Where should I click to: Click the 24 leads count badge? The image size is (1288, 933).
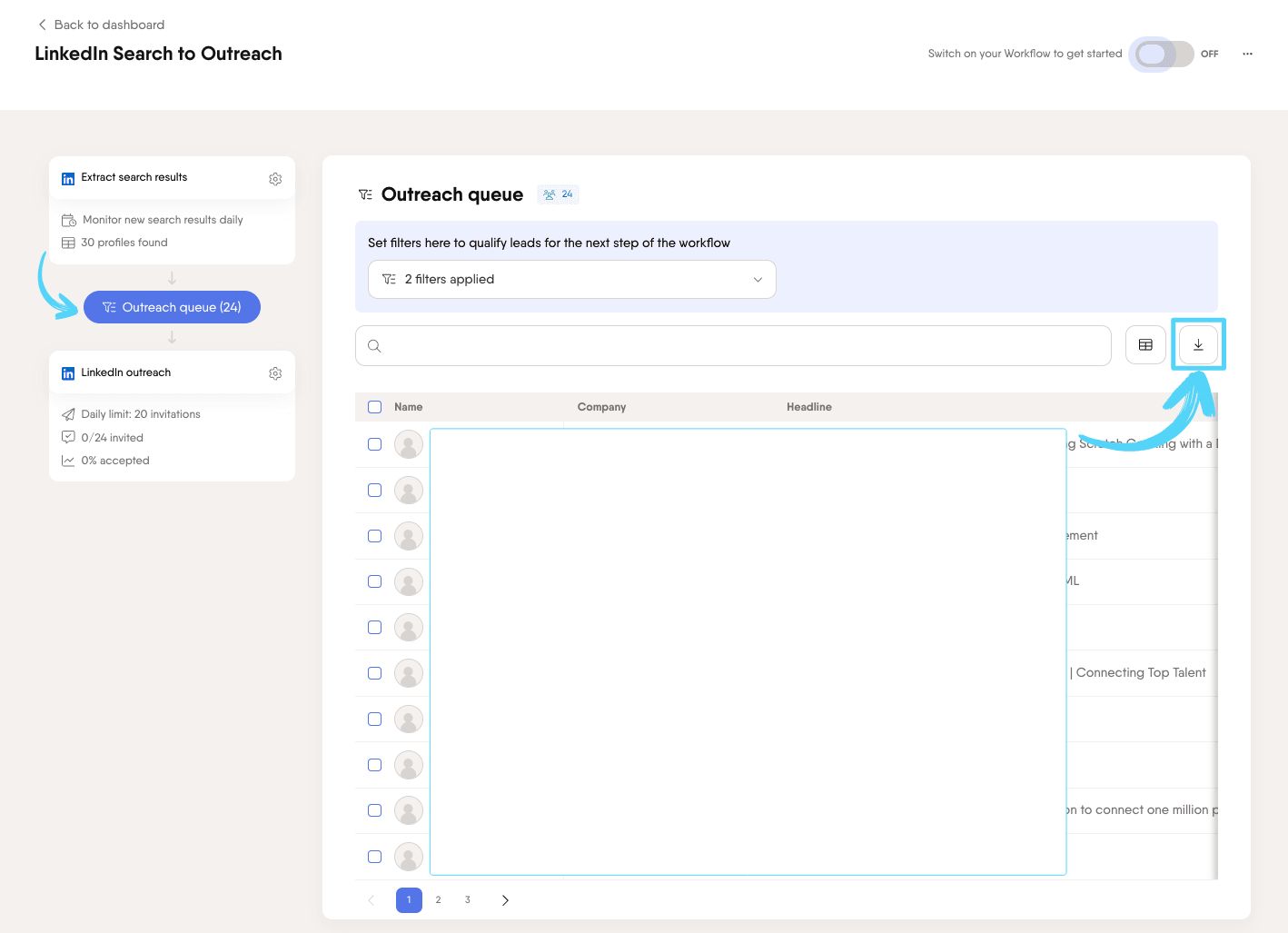click(559, 194)
